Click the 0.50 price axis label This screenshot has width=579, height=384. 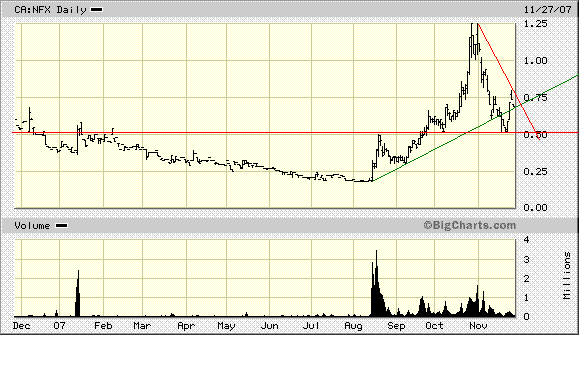tap(535, 134)
